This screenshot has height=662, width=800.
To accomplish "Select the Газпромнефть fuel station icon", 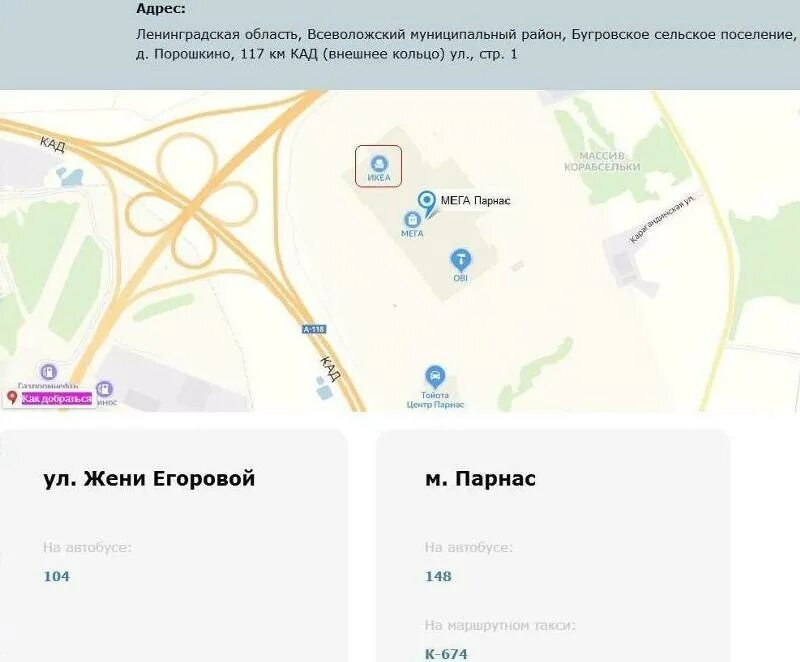I will pyautogui.click(x=48, y=371).
